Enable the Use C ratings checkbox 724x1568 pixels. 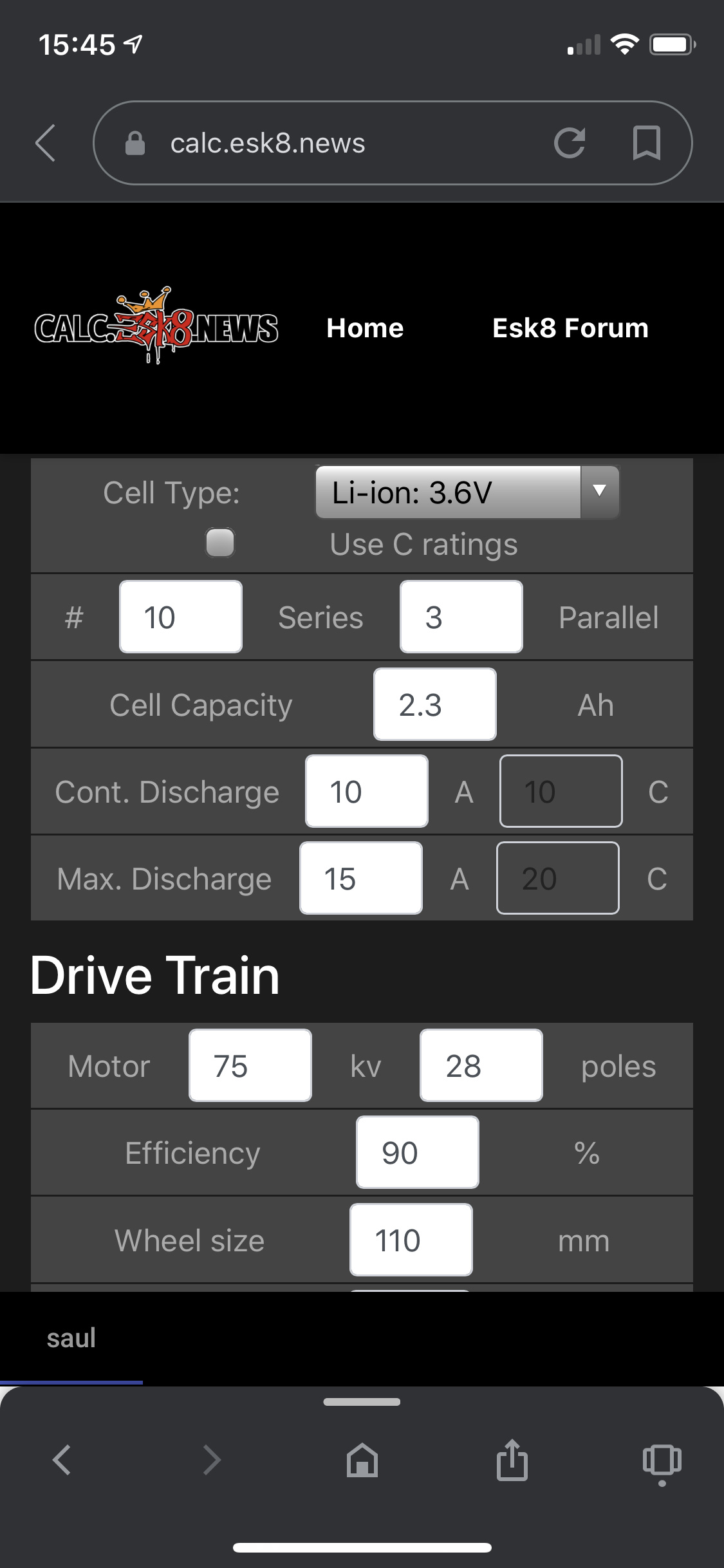(x=220, y=543)
